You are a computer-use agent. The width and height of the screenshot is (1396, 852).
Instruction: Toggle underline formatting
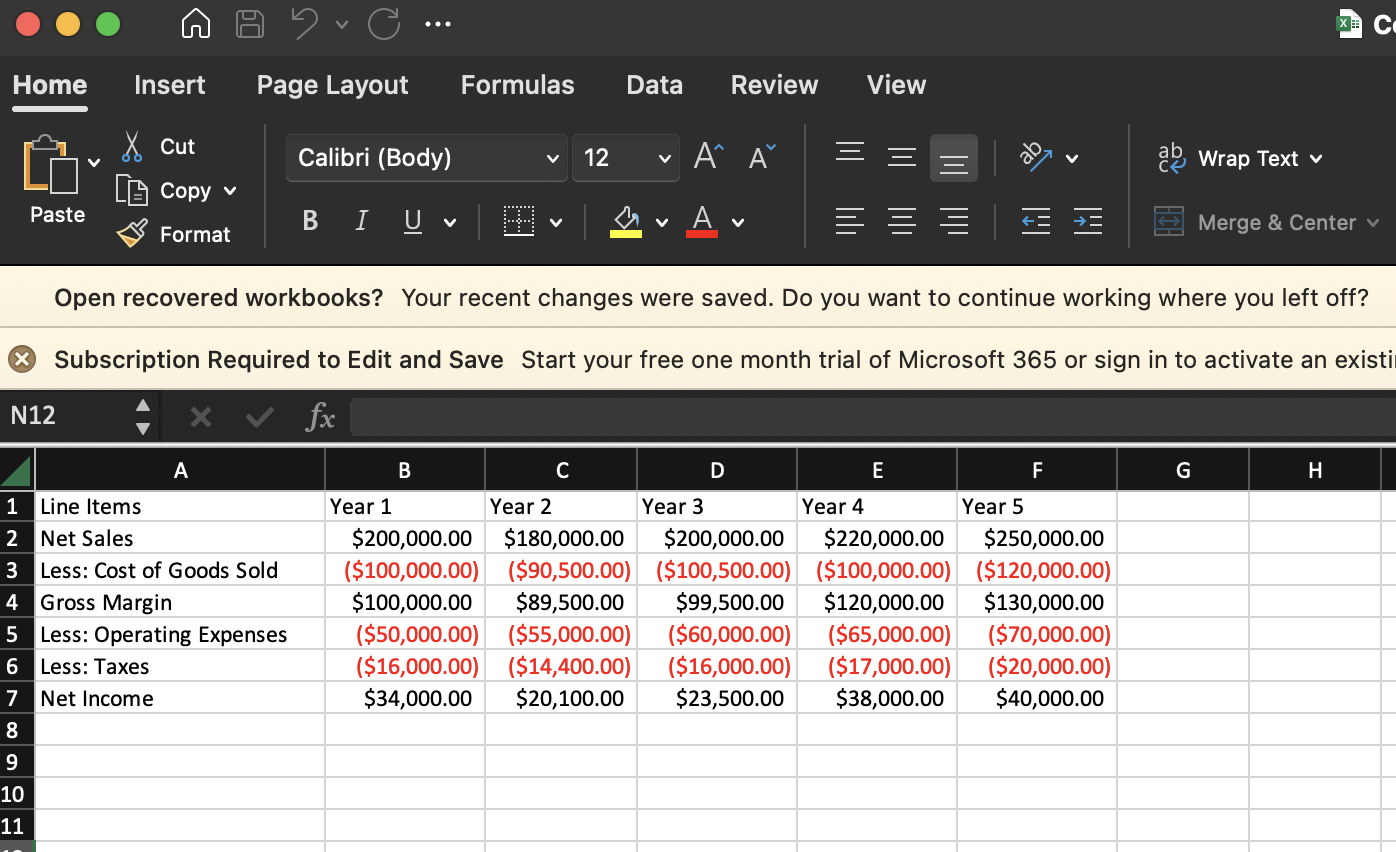coord(412,221)
